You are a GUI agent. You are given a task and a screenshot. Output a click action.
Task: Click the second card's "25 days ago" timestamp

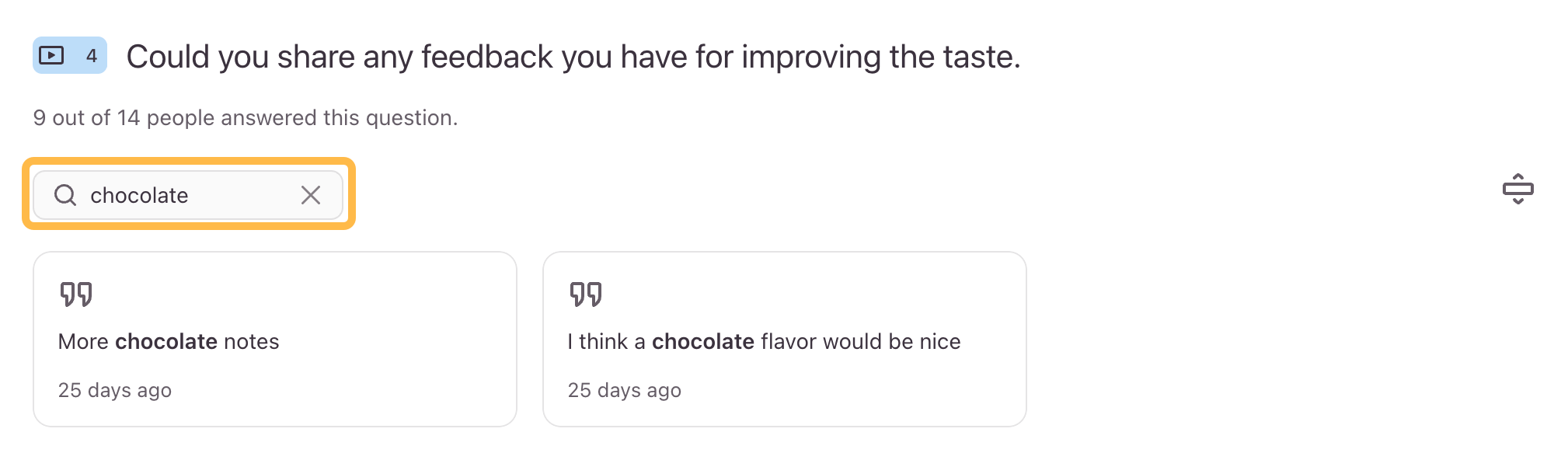pyautogui.click(x=625, y=390)
